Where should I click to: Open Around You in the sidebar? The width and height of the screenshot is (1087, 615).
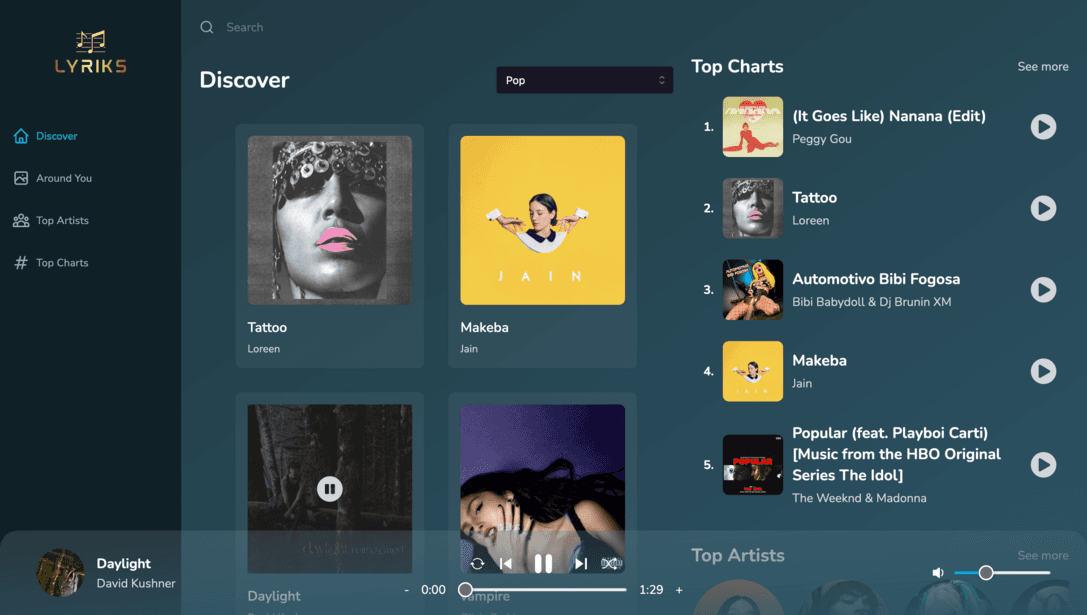pyautogui.click(x=64, y=178)
